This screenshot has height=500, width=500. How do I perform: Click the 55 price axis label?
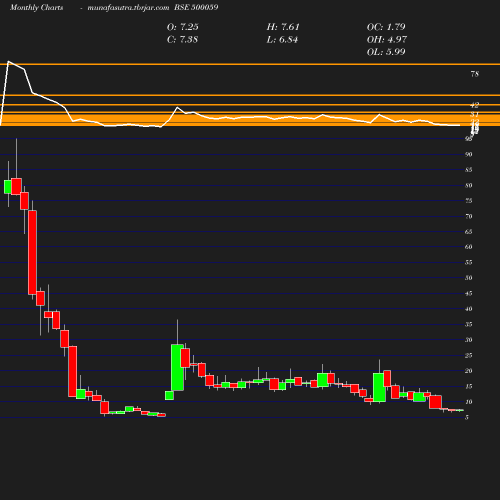469,263
